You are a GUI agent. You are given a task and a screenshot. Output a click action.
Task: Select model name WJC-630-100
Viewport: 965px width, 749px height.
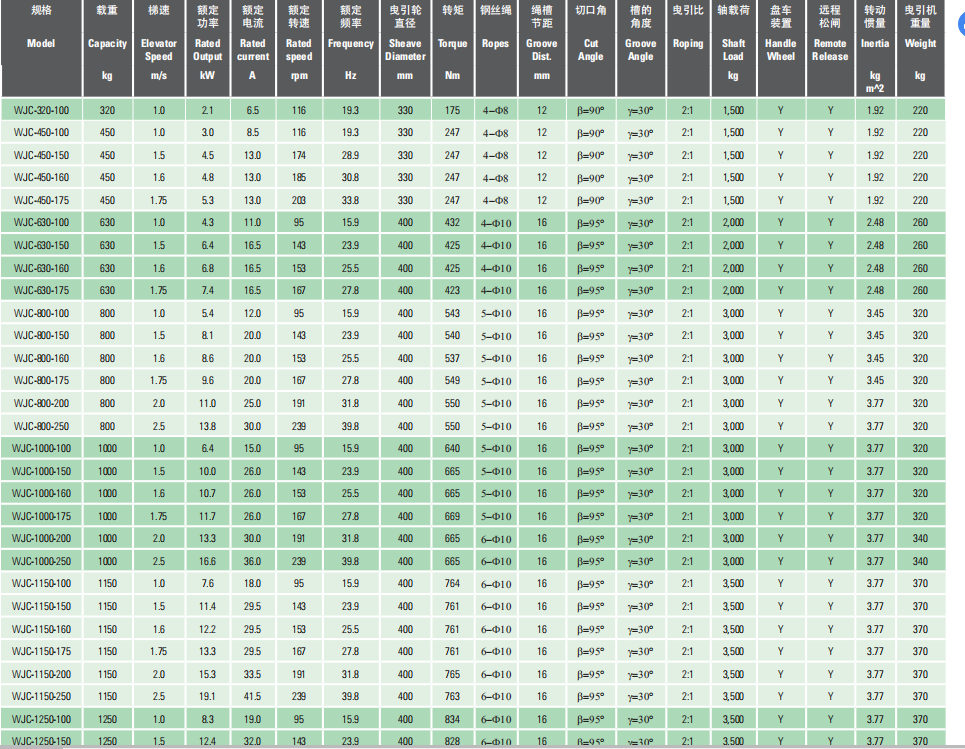[x=41, y=222]
